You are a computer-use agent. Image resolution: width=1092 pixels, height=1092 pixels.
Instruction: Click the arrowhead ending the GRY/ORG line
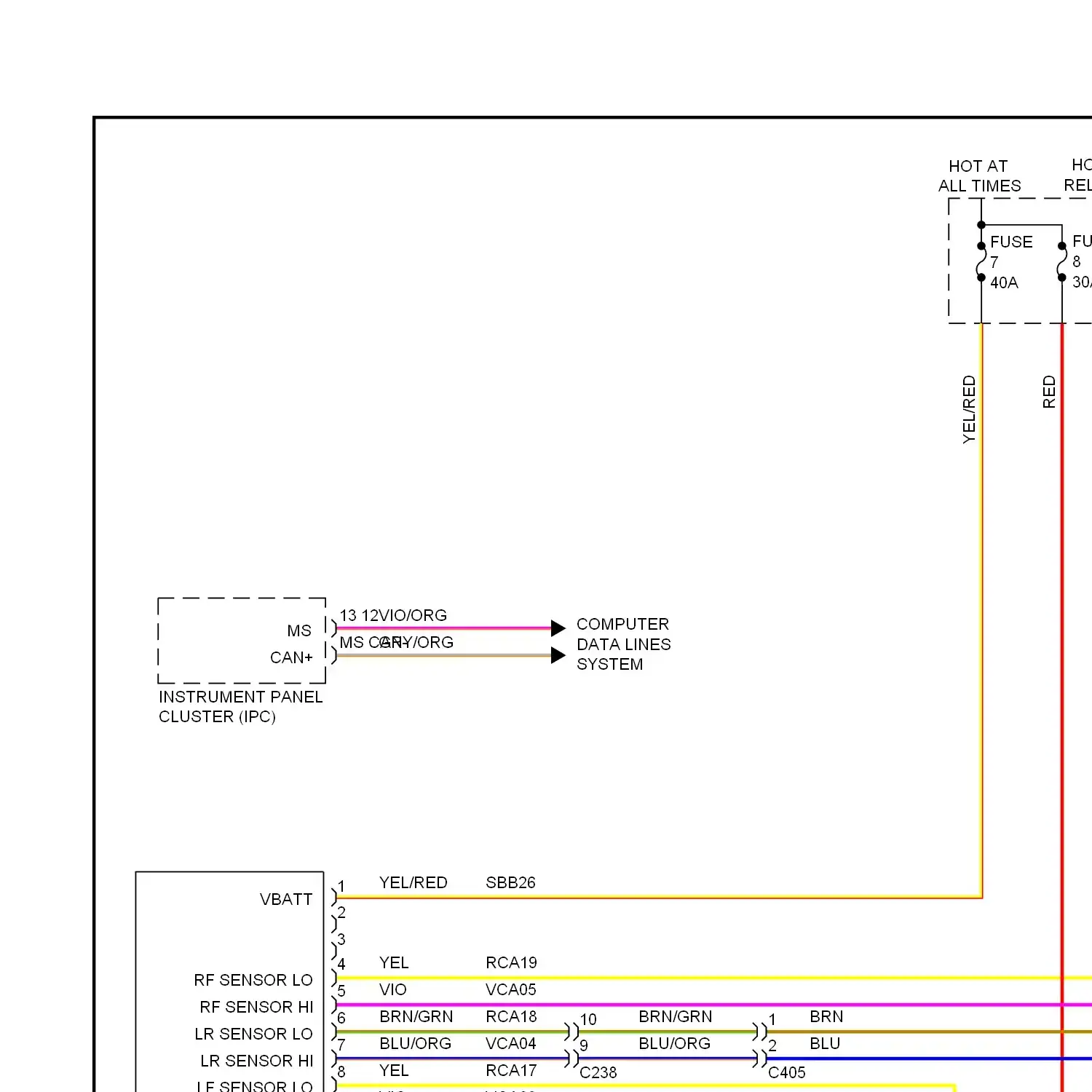point(558,655)
